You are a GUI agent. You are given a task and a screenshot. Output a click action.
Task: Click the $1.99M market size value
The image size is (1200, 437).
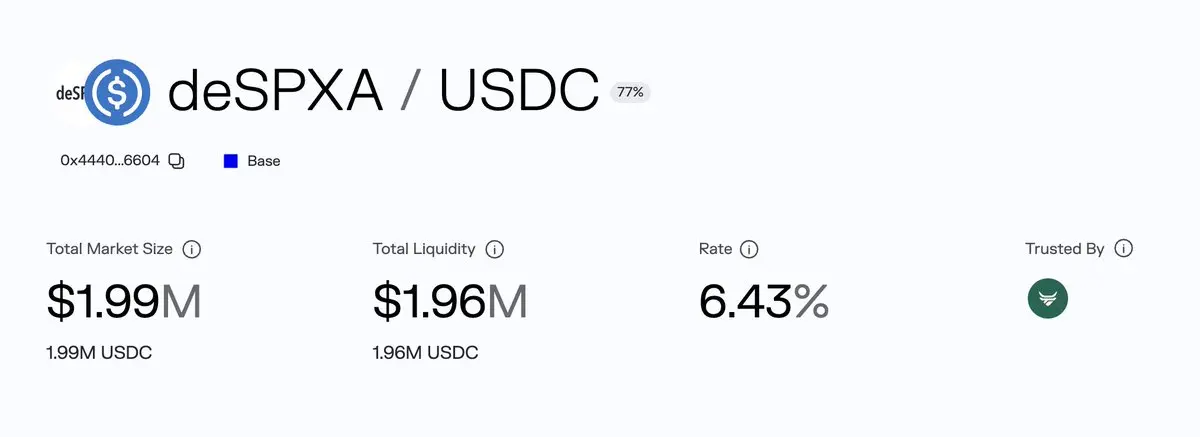[124, 301]
